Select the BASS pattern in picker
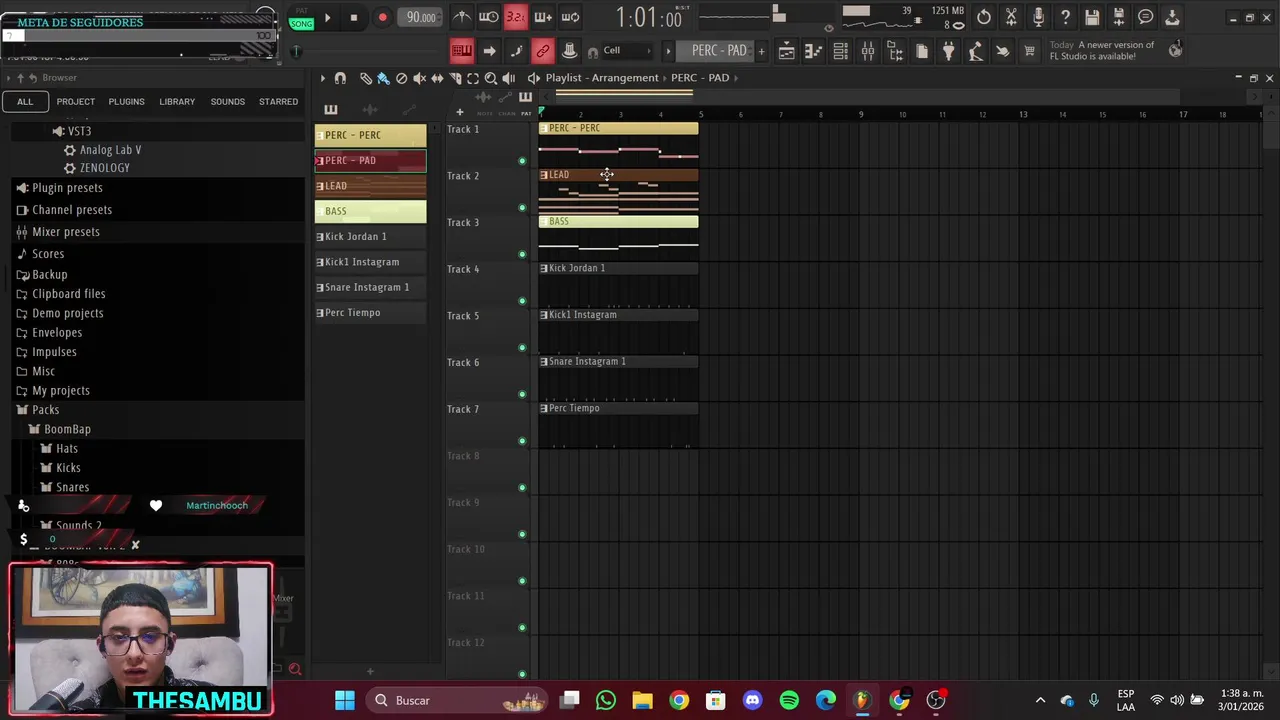This screenshot has height=720, width=1280. coord(371,211)
